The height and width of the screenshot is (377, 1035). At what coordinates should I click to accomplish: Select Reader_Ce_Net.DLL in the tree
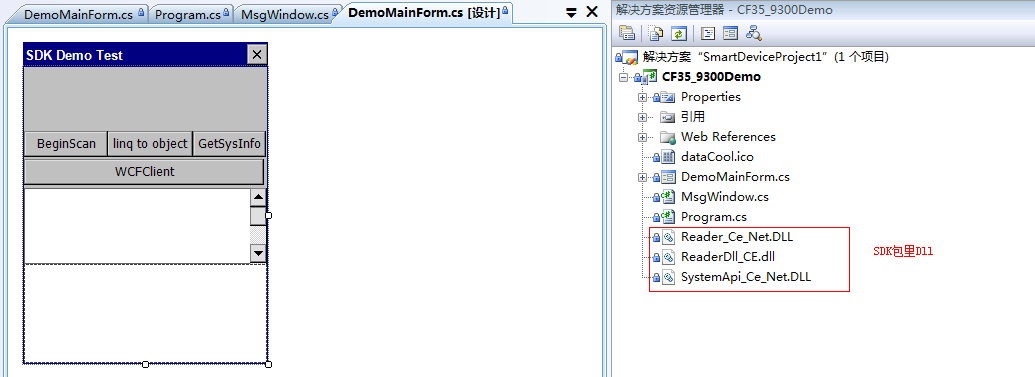tap(737, 237)
